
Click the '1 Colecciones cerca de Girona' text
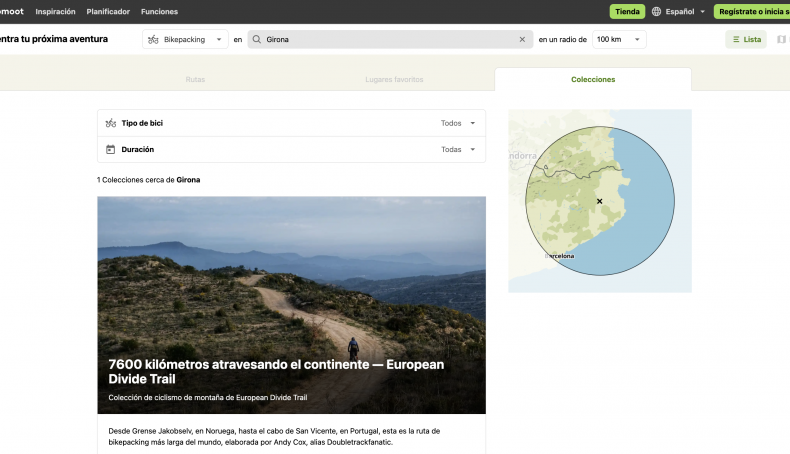point(149,180)
